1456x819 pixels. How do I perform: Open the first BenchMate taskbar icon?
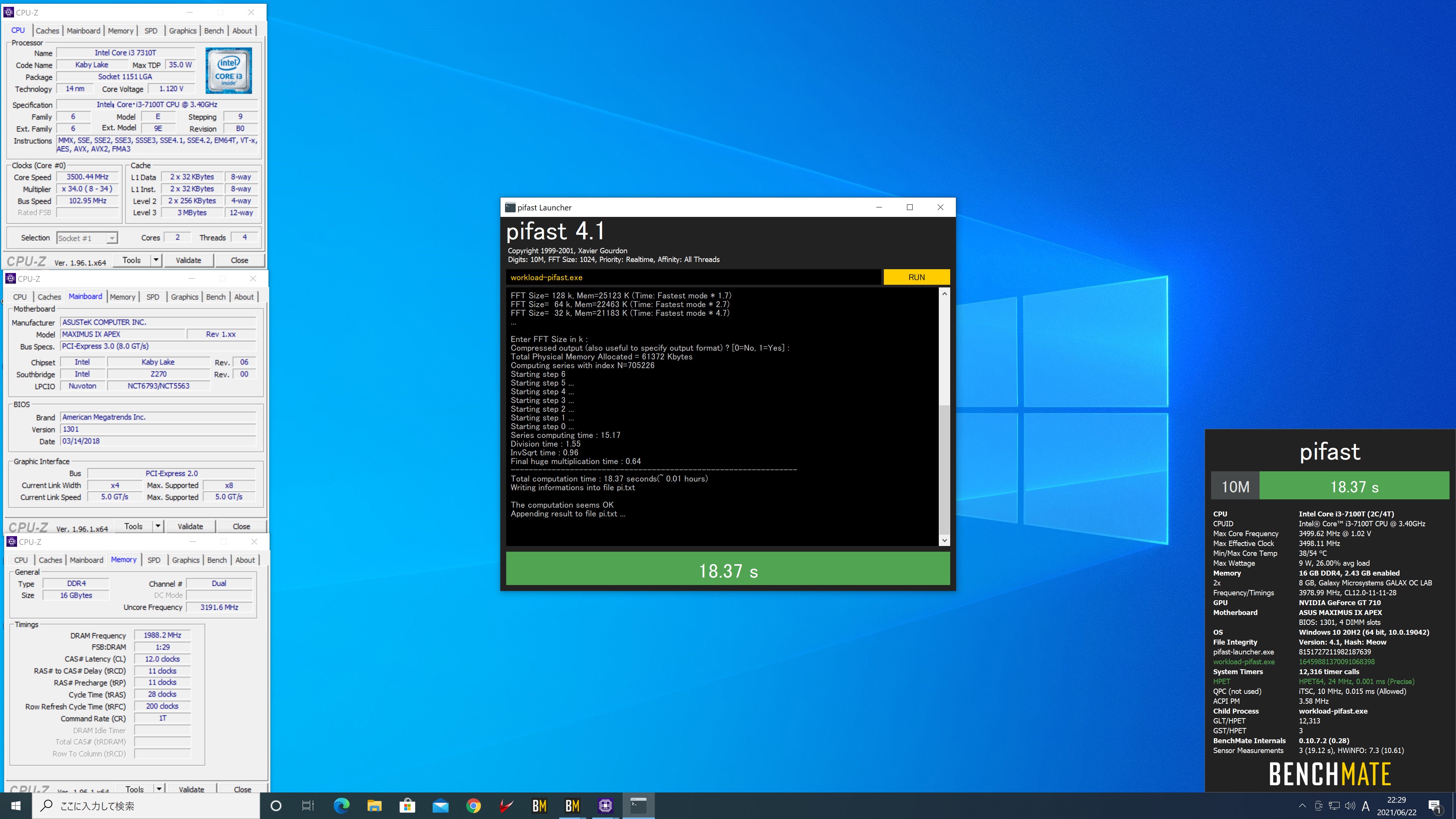tap(539, 805)
